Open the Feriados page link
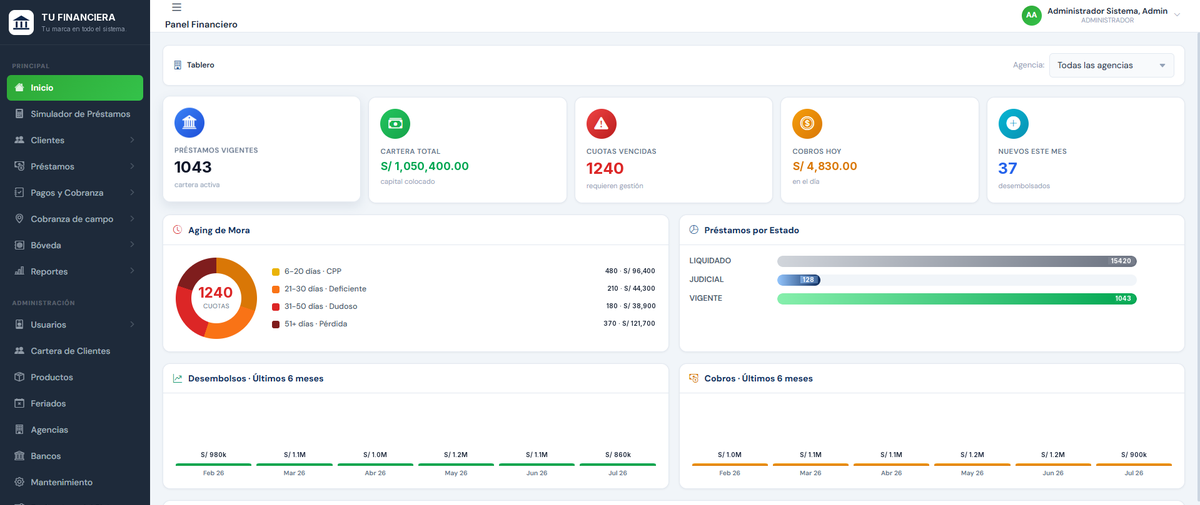Image resolution: width=1200 pixels, height=505 pixels. tap(75, 403)
